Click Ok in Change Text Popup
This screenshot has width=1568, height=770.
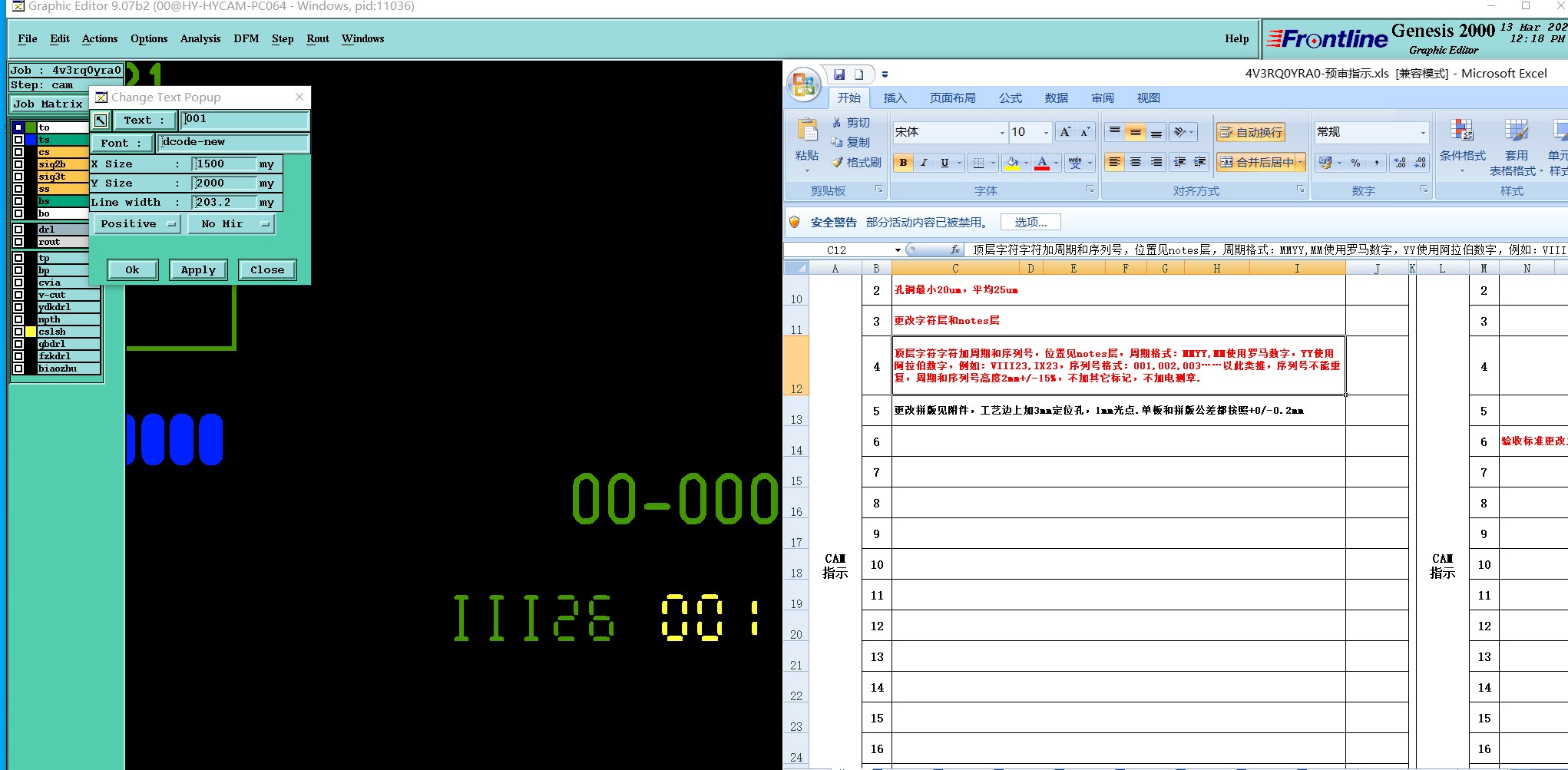click(x=132, y=270)
